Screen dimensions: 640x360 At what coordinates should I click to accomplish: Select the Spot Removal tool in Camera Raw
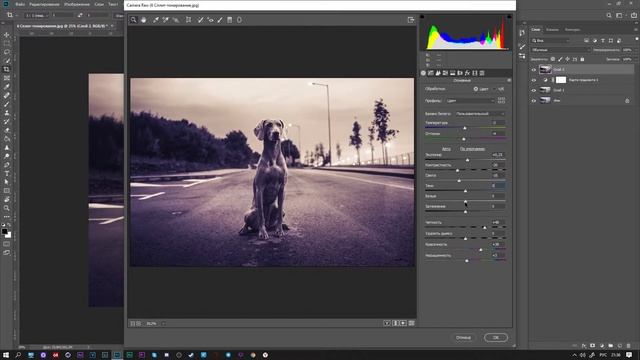click(x=200, y=20)
